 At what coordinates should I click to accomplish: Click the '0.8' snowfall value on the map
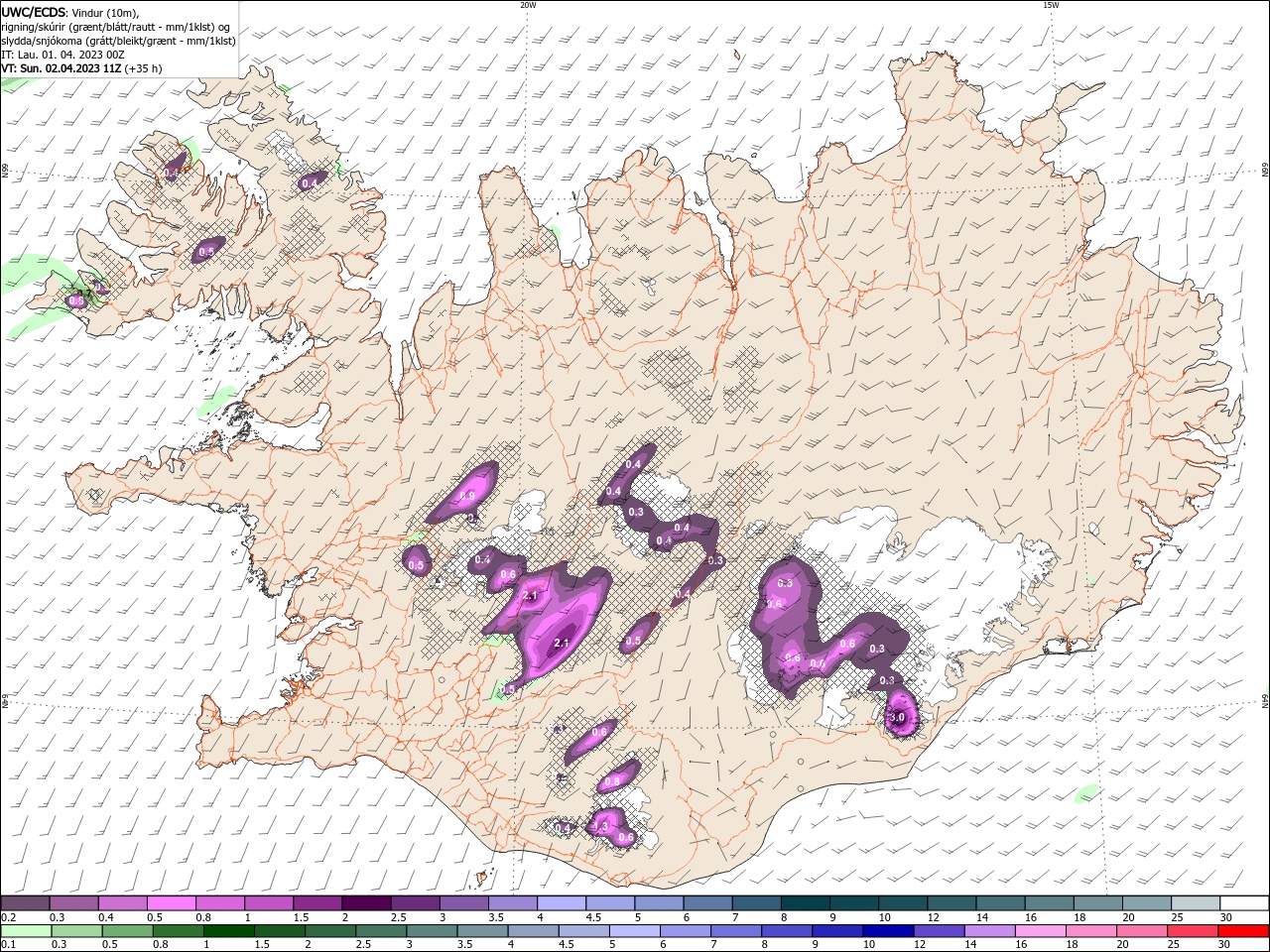click(x=611, y=781)
